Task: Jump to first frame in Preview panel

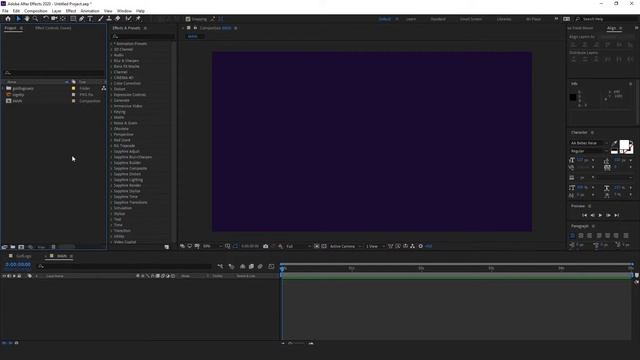Action: [584, 215]
